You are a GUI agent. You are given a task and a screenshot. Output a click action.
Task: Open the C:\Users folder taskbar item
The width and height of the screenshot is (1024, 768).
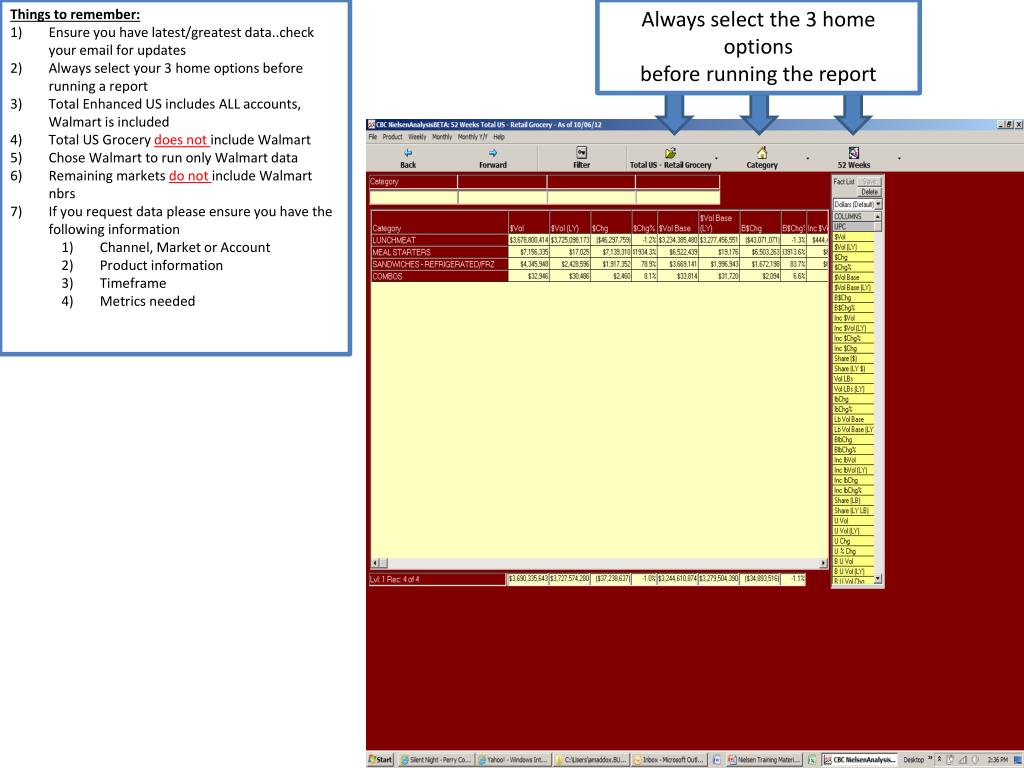point(591,760)
